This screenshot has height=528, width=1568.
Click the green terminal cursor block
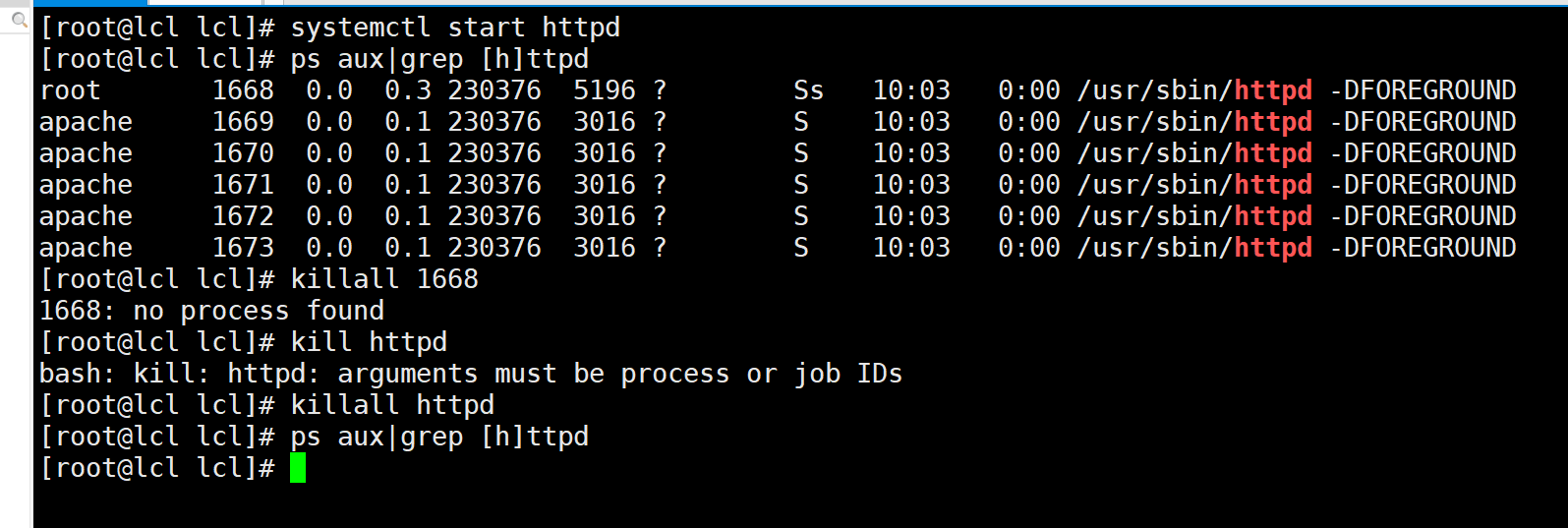point(298,468)
